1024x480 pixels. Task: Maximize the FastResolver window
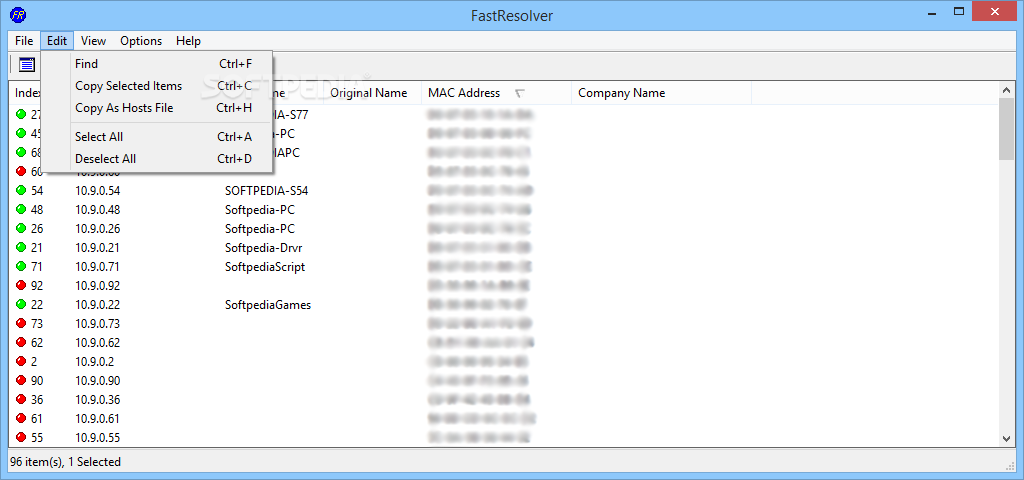tap(959, 11)
